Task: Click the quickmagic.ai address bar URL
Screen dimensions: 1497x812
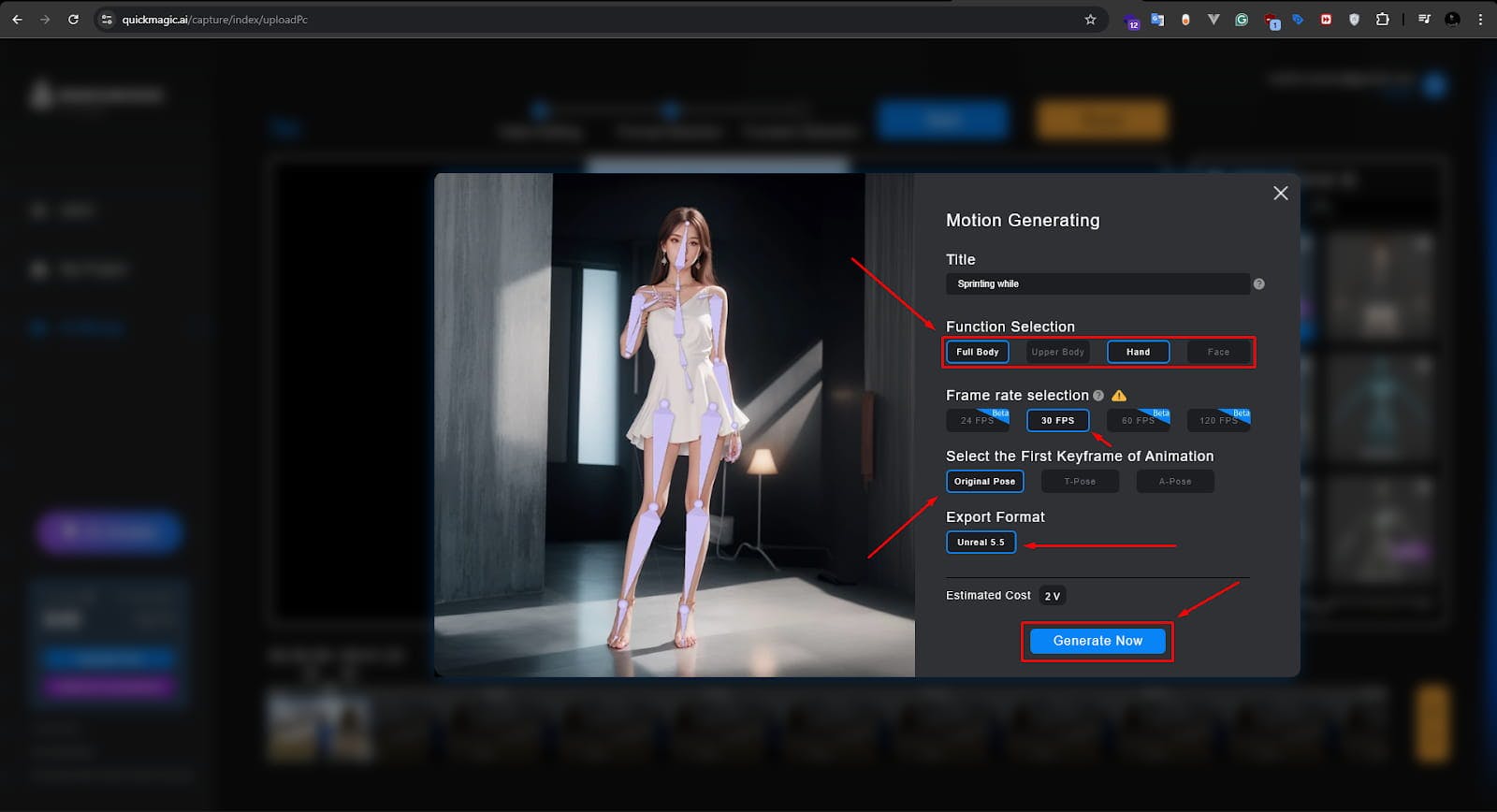Action: 214,20
